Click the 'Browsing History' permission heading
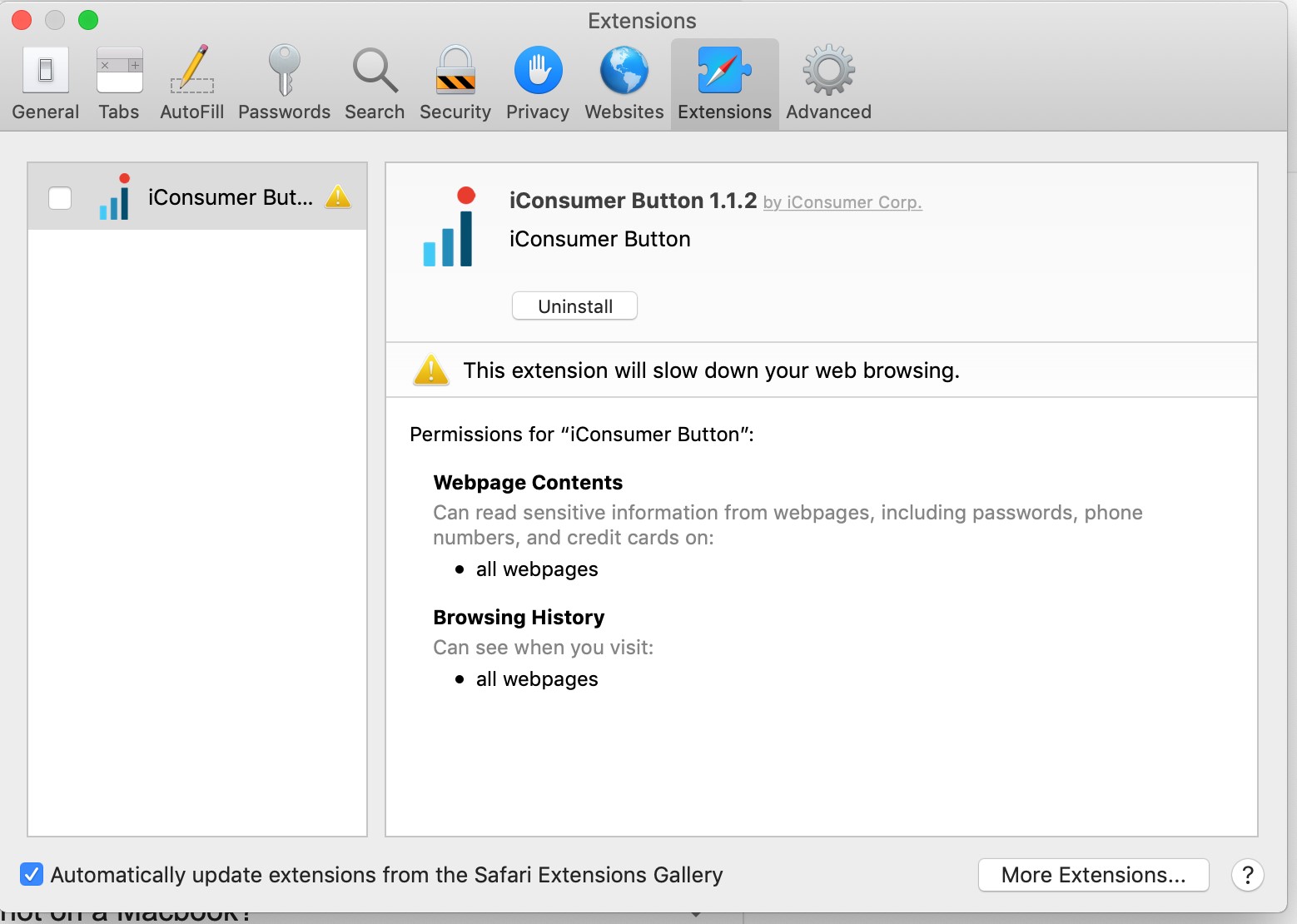The width and height of the screenshot is (1297, 924). (x=519, y=618)
